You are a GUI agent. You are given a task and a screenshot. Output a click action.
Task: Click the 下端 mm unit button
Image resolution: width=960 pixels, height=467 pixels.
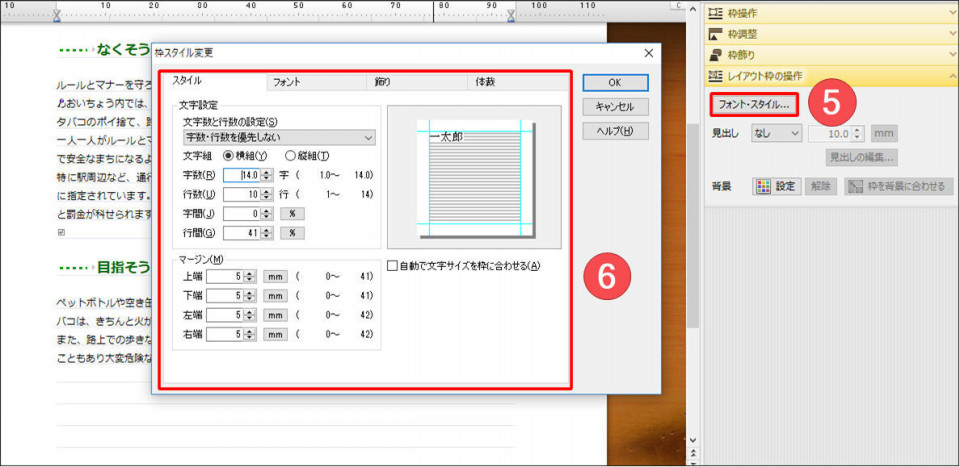click(x=276, y=296)
